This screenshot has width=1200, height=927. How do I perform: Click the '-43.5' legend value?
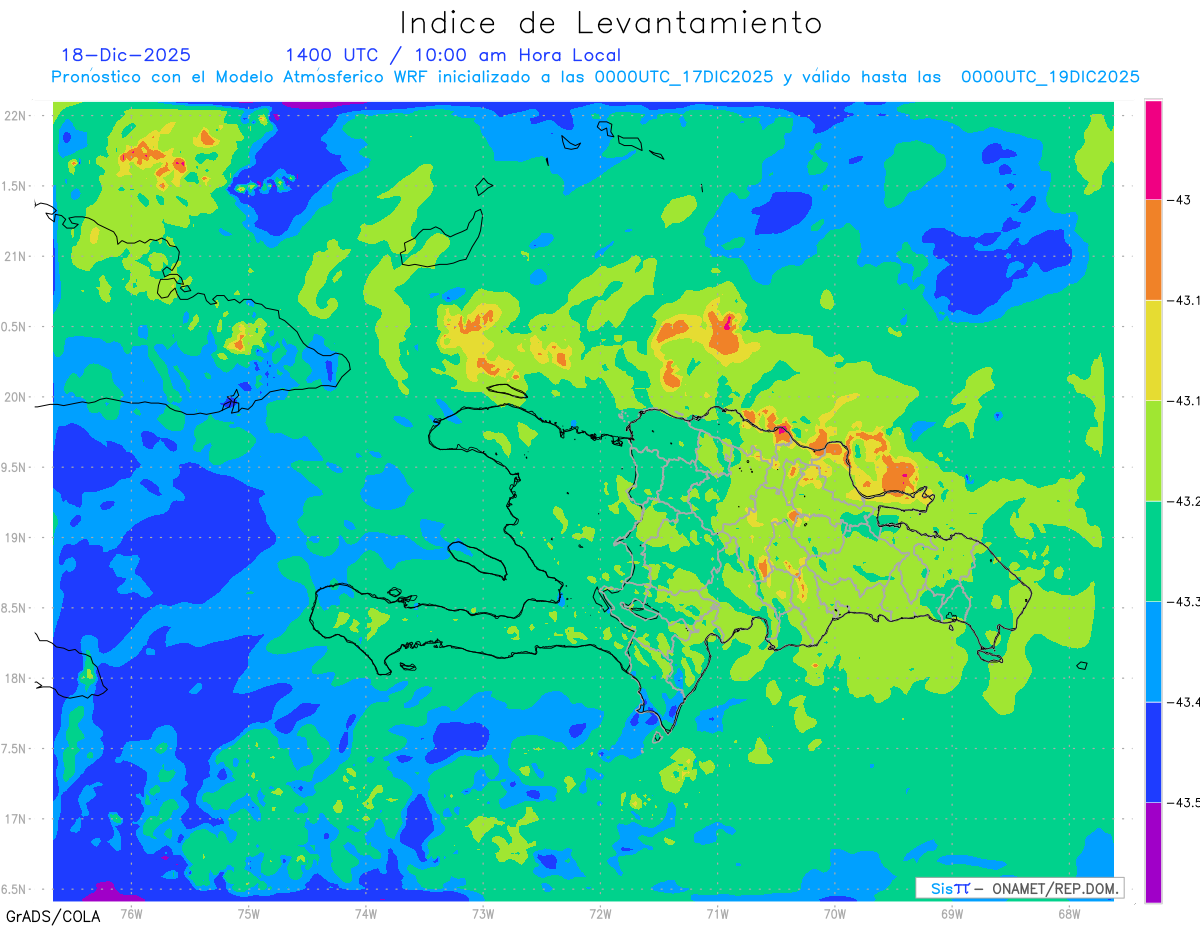1186,802
